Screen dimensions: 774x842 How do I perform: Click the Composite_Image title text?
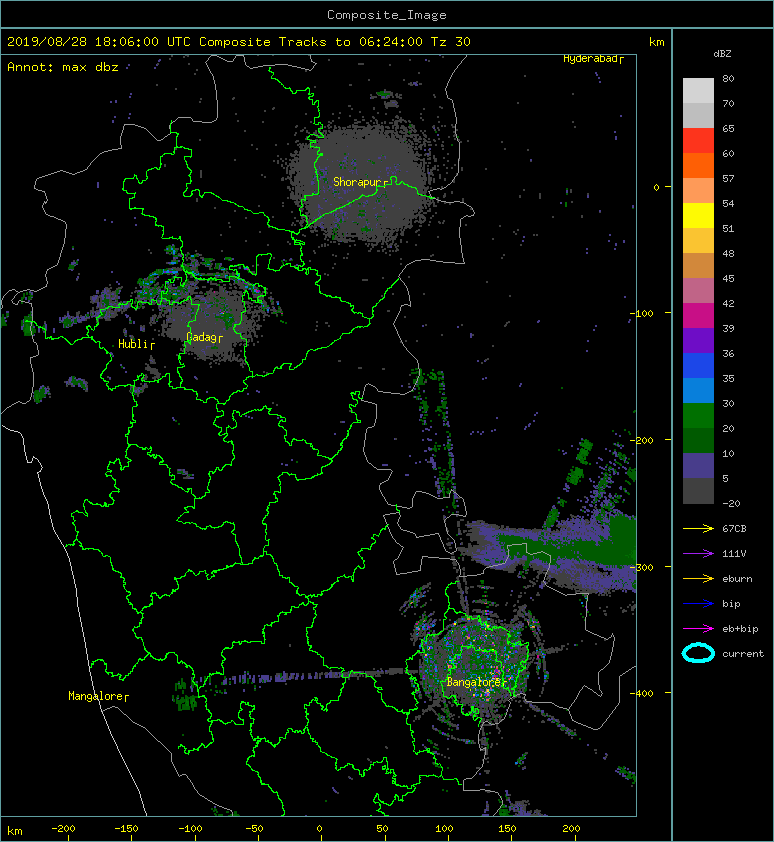click(x=387, y=15)
